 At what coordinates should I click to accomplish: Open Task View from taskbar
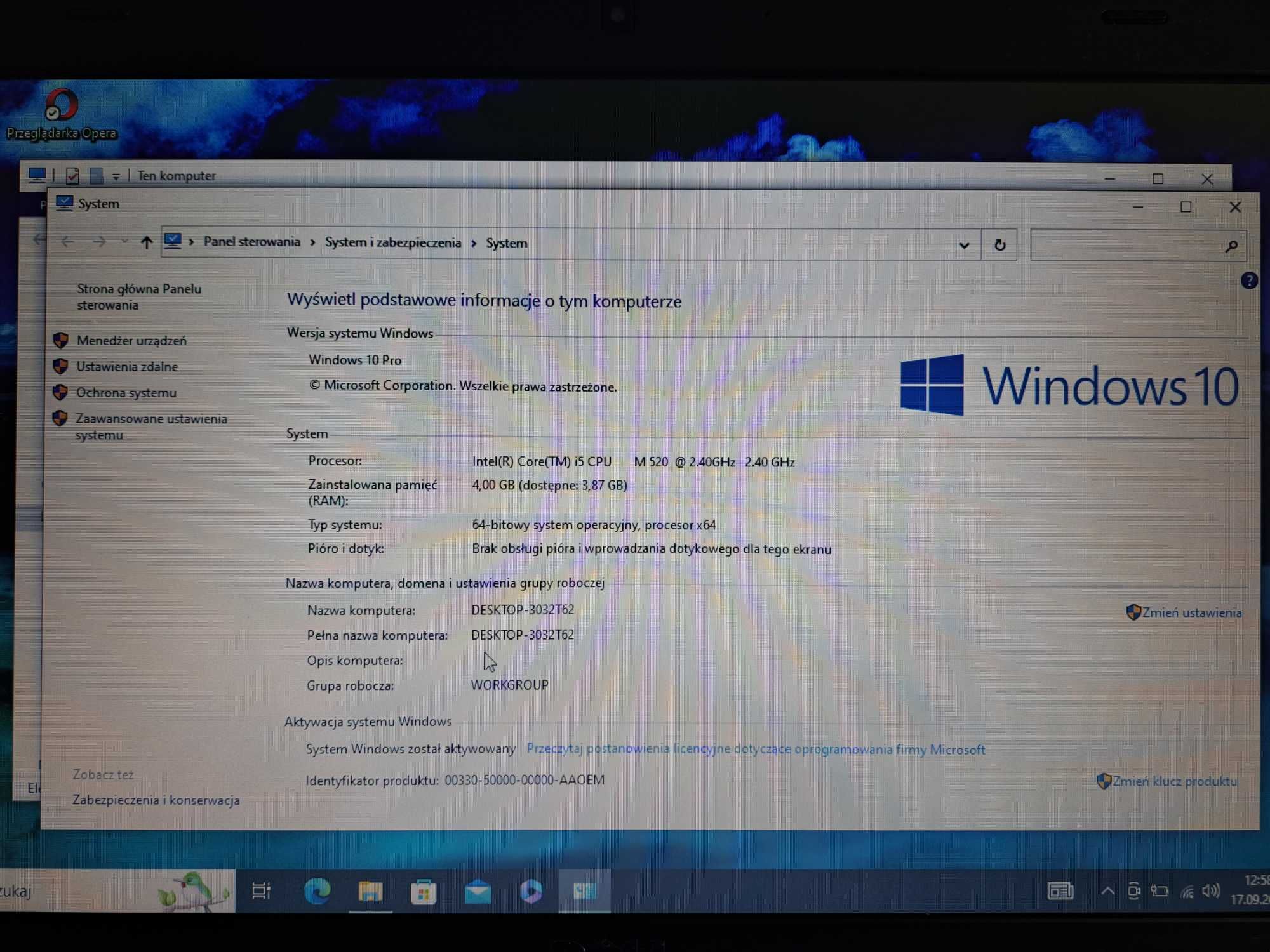click(262, 891)
